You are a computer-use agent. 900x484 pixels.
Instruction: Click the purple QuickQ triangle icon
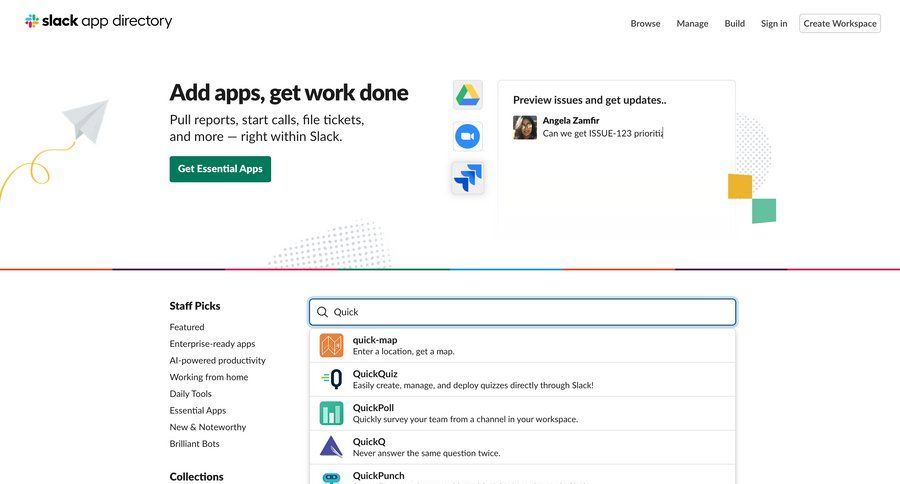click(331, 447)
